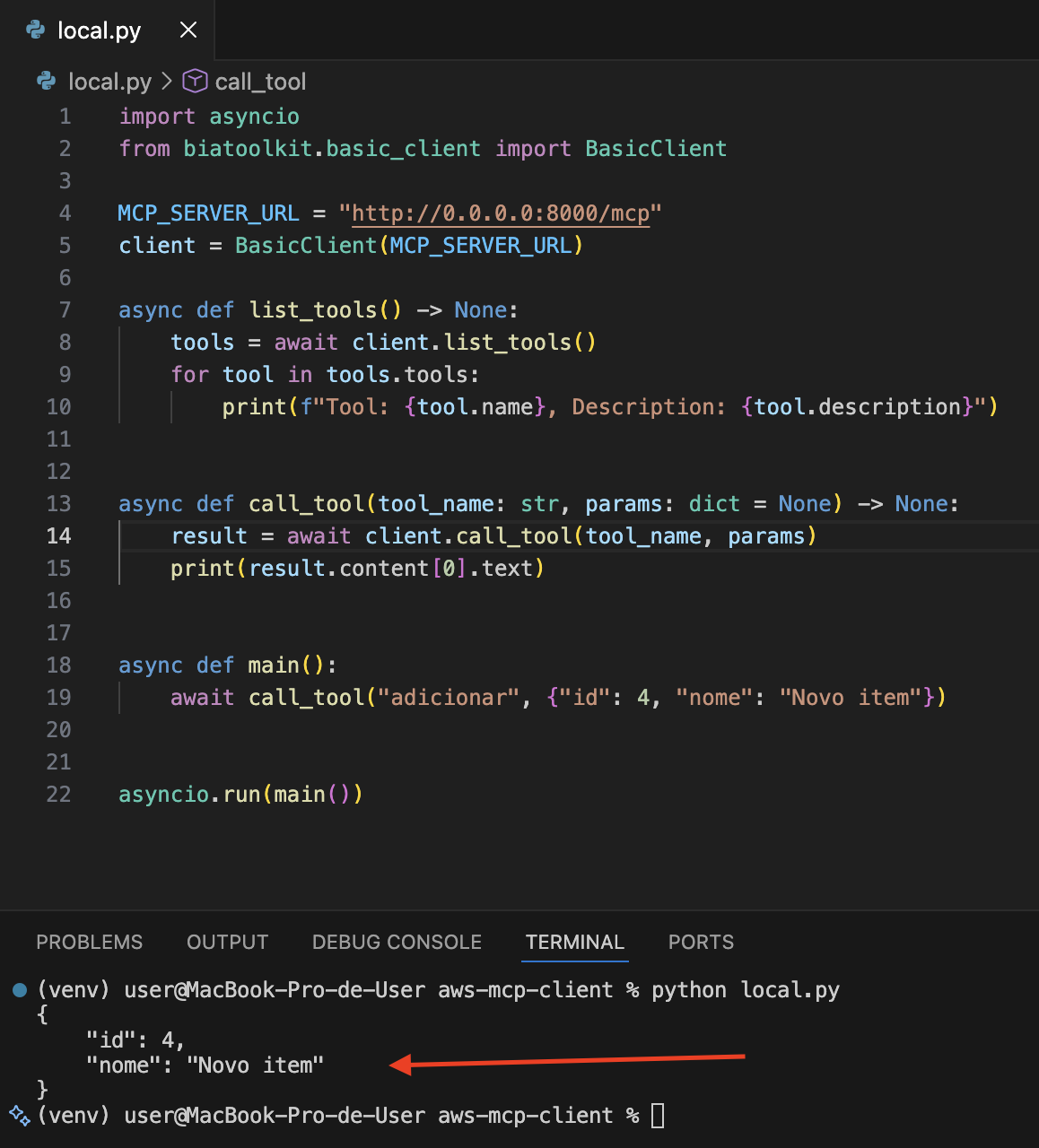1039x1148 pixels.
Task: Select the TERMINAL panel tab
Action: click(574, 942)
